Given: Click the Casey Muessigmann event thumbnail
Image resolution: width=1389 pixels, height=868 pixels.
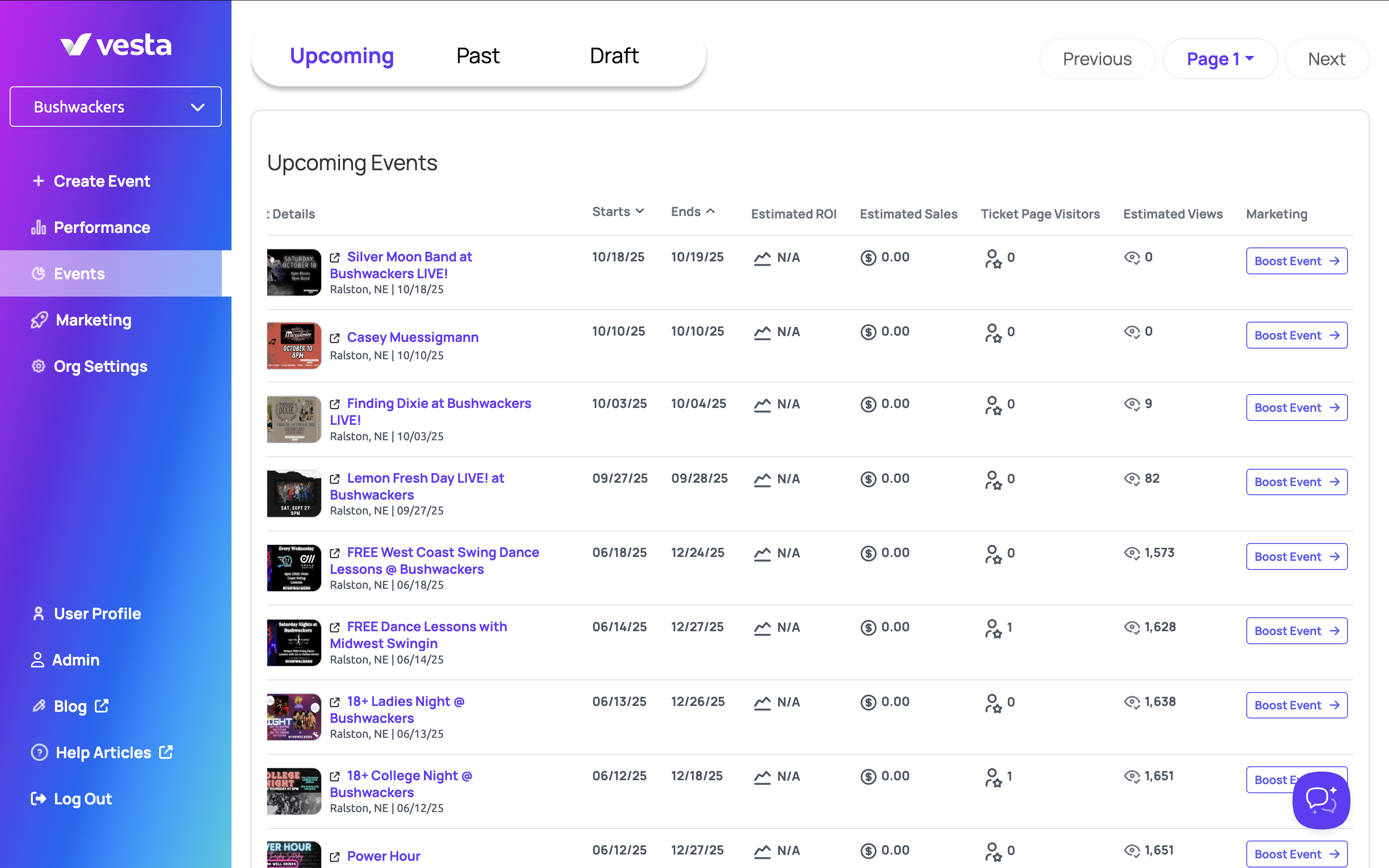Looking at the screenshot, I should pos(295,346).
